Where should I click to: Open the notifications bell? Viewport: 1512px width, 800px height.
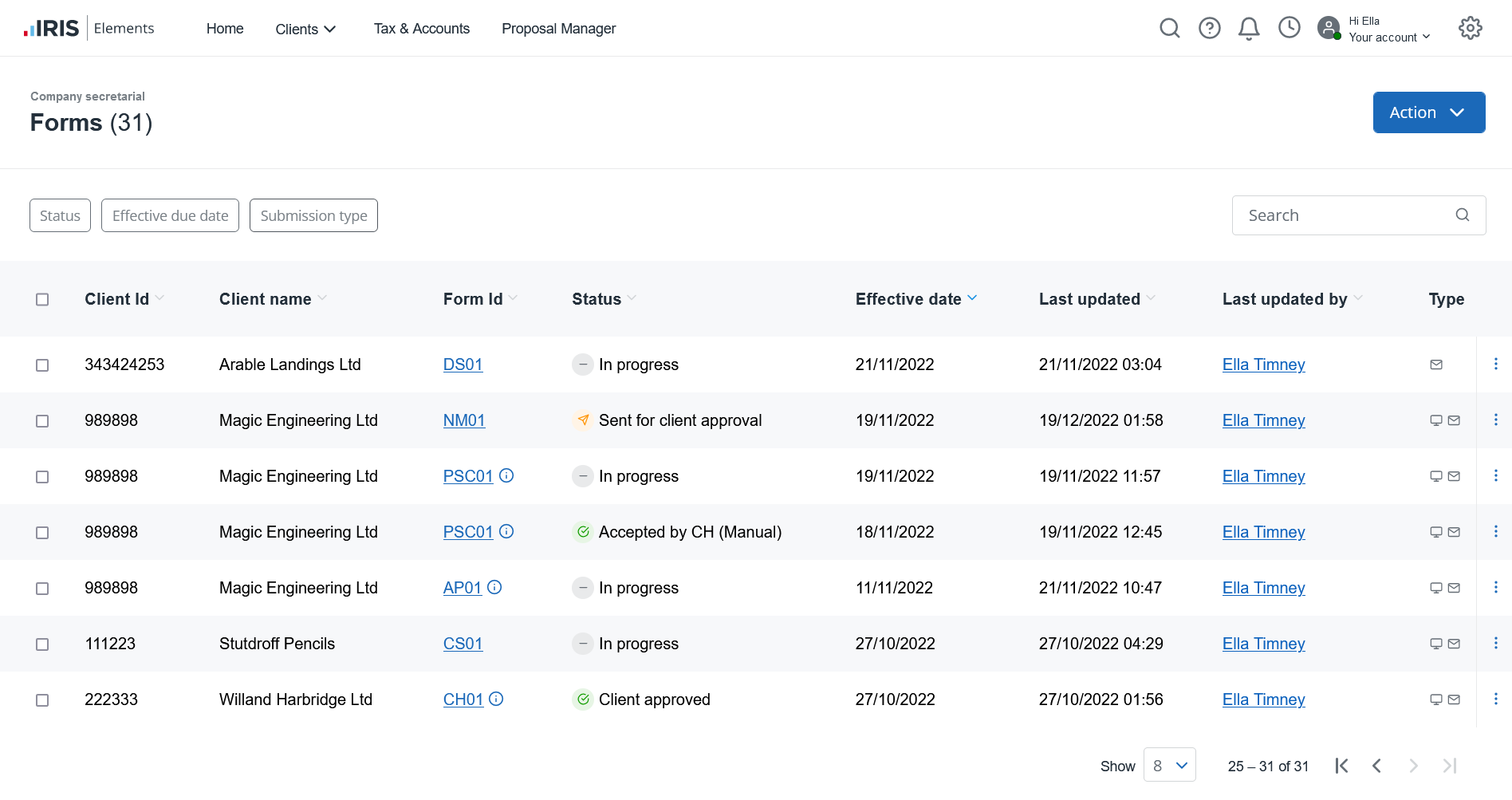[x=1248, y=29]
